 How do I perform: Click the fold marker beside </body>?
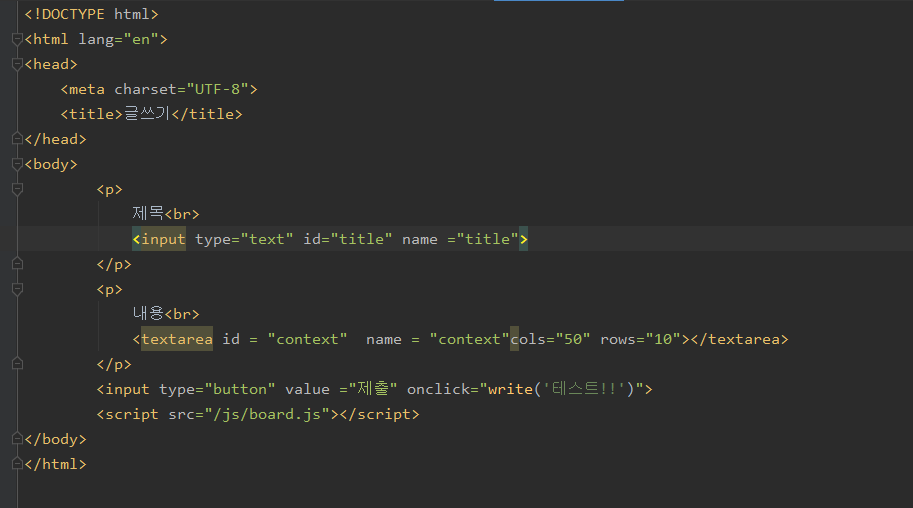(x=17, y=439)
